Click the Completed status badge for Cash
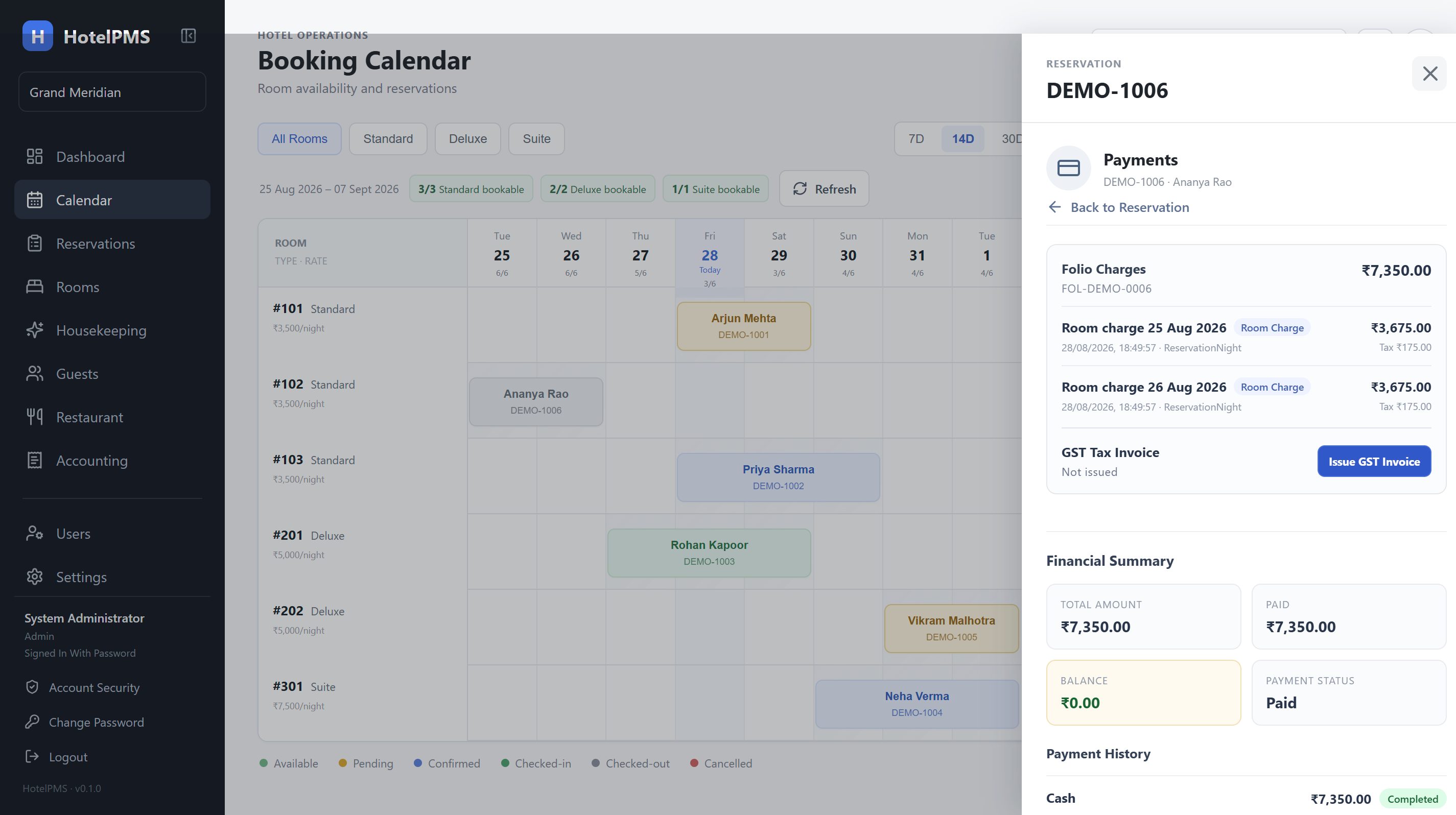 (x=1412, y=799)
